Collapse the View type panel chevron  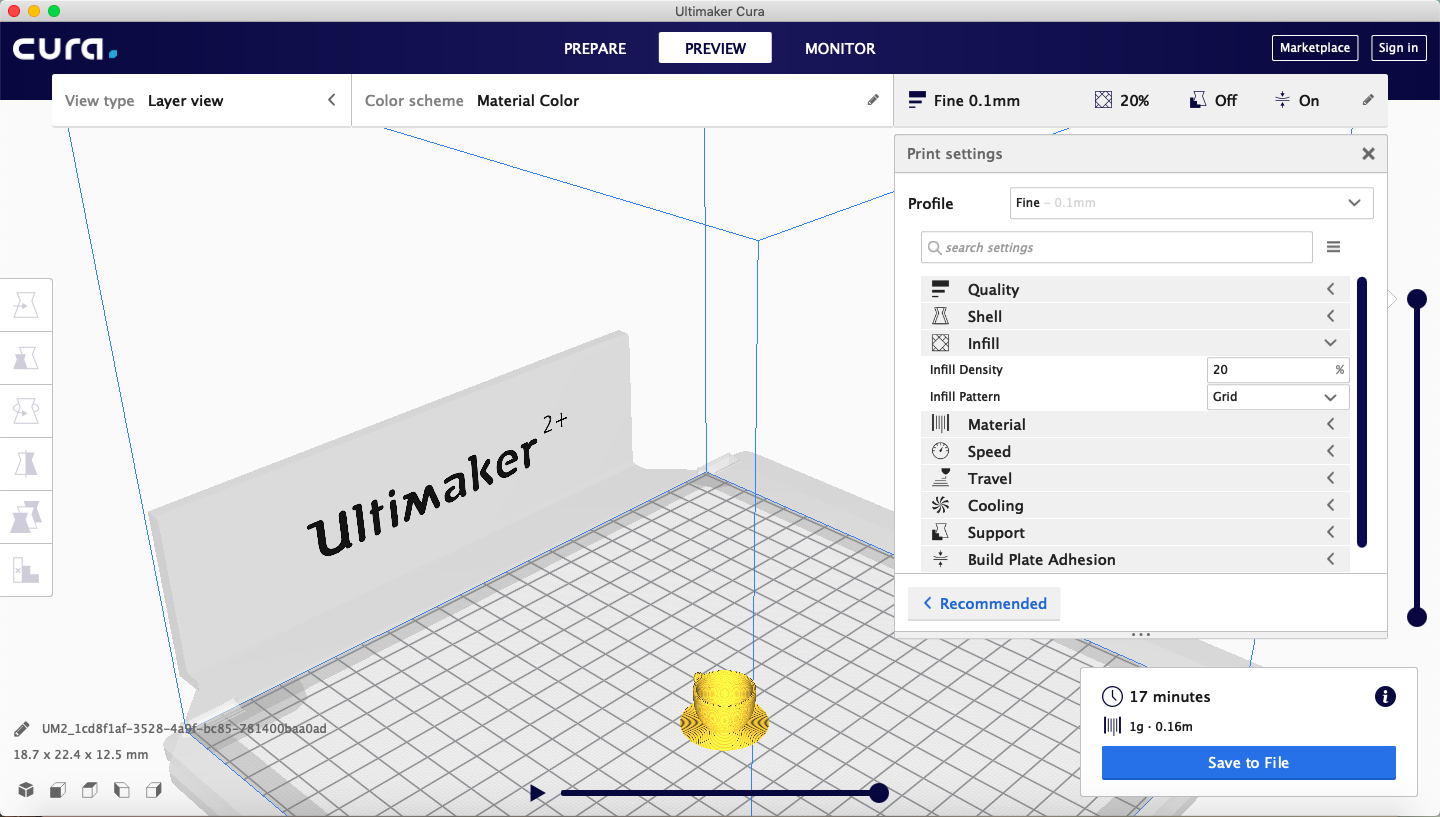pyautogui.click(x=332, y=100)
